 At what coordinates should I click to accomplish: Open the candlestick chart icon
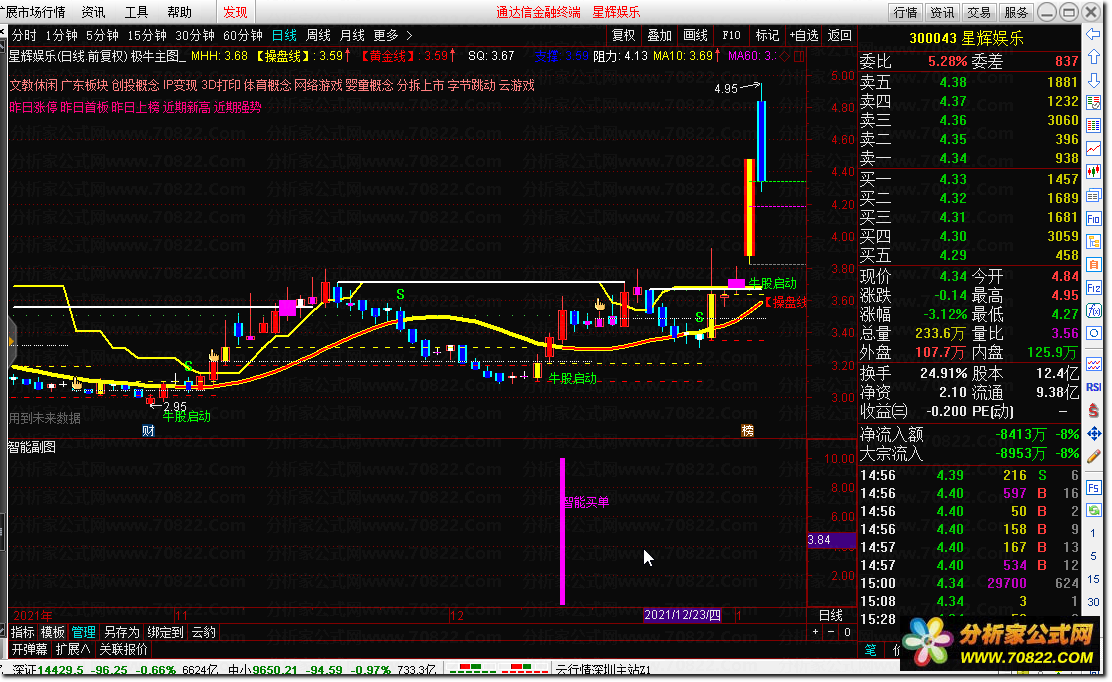(x=1093, y=172)
